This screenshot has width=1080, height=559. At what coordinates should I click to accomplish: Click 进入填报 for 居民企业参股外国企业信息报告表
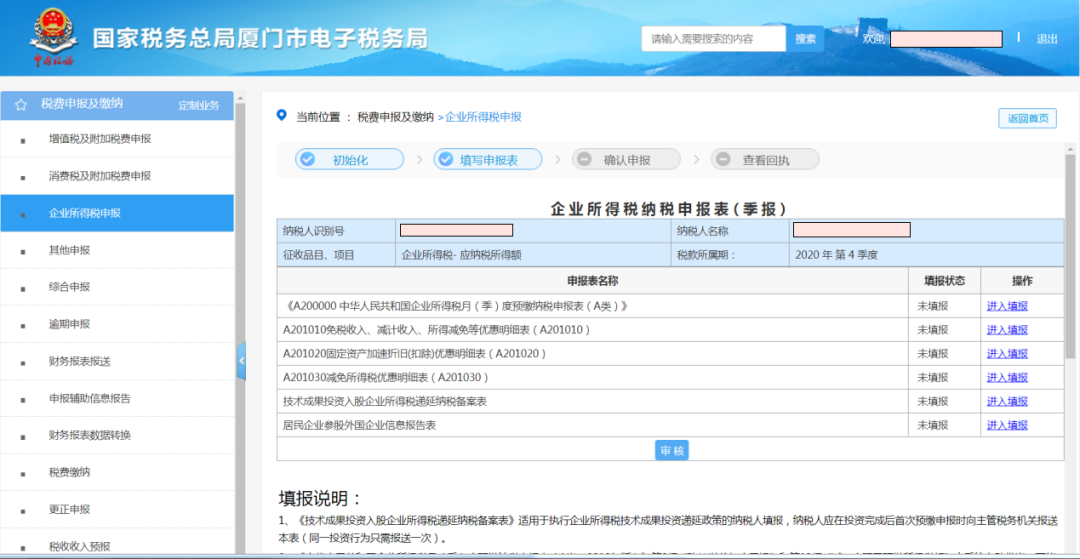pyautogui.click(x=1007, y=425)
